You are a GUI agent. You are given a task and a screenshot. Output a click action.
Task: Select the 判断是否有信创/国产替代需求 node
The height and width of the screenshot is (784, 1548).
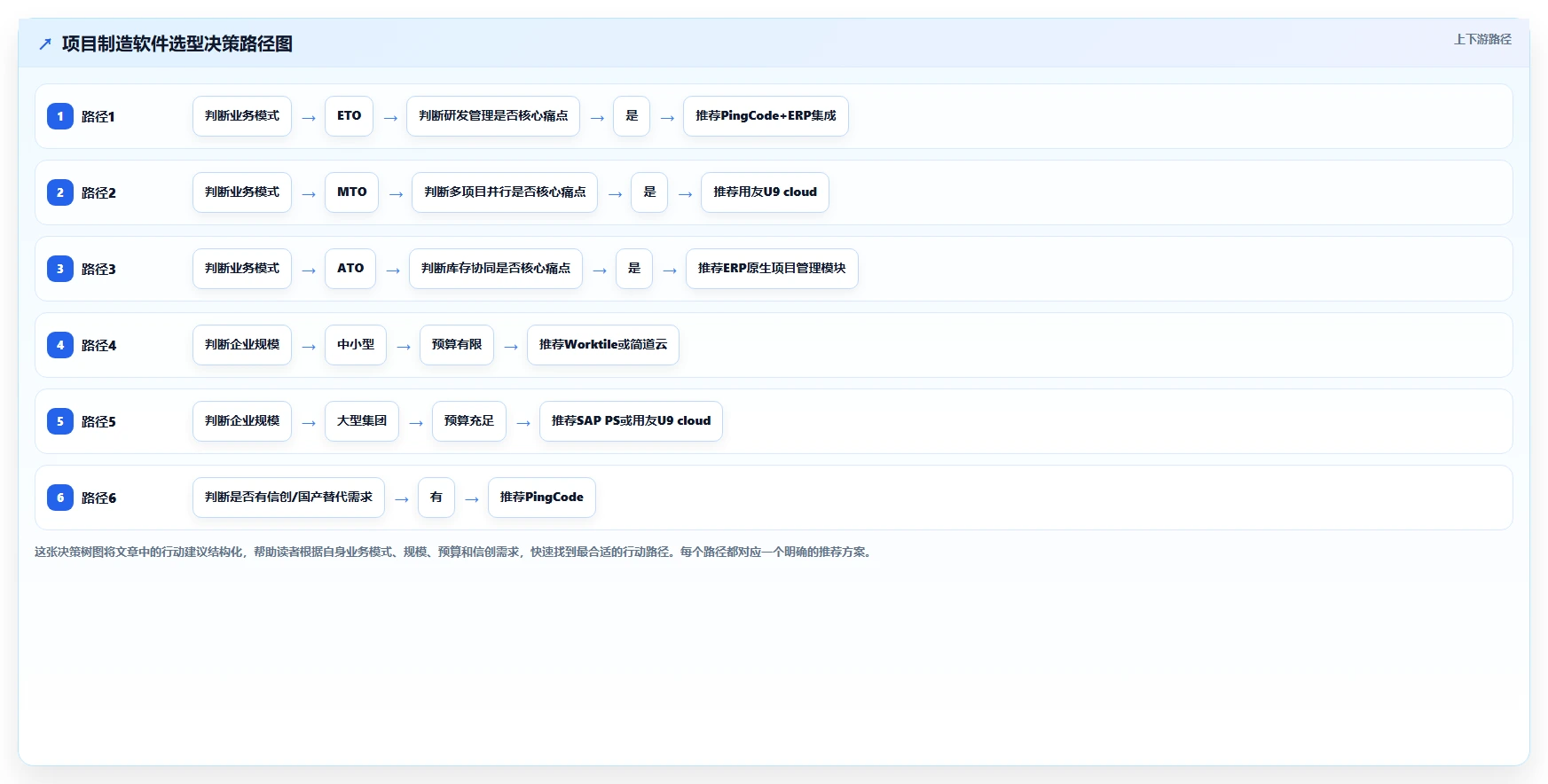pos(288,498)
